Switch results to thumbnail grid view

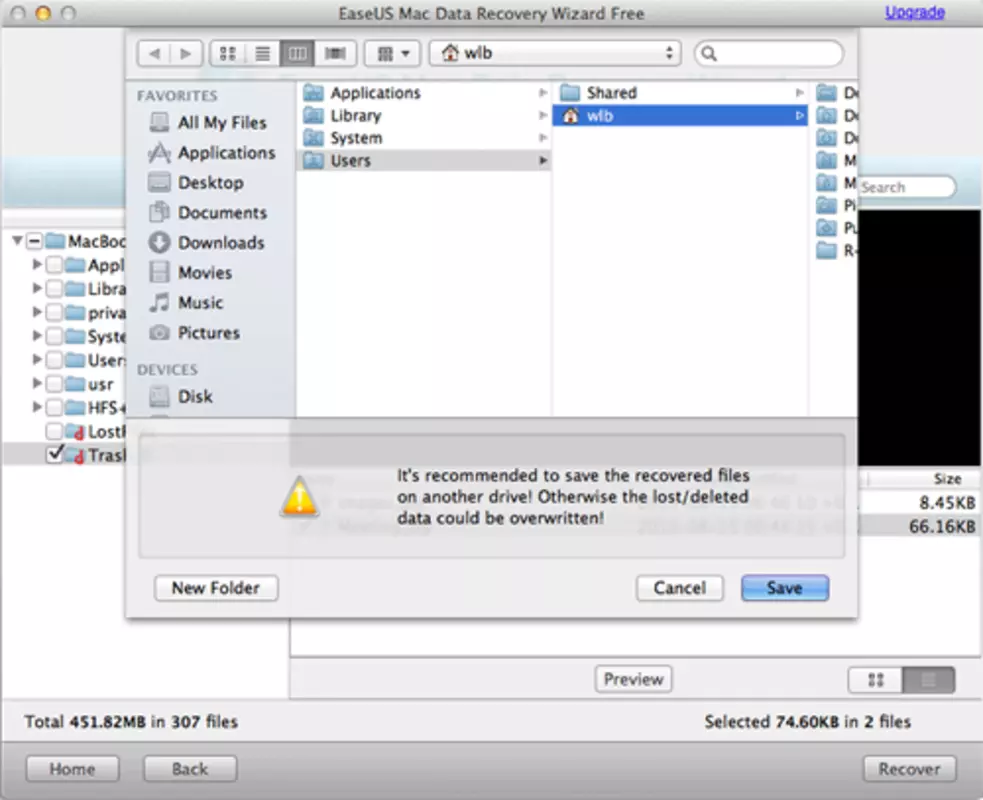[876, 680]
